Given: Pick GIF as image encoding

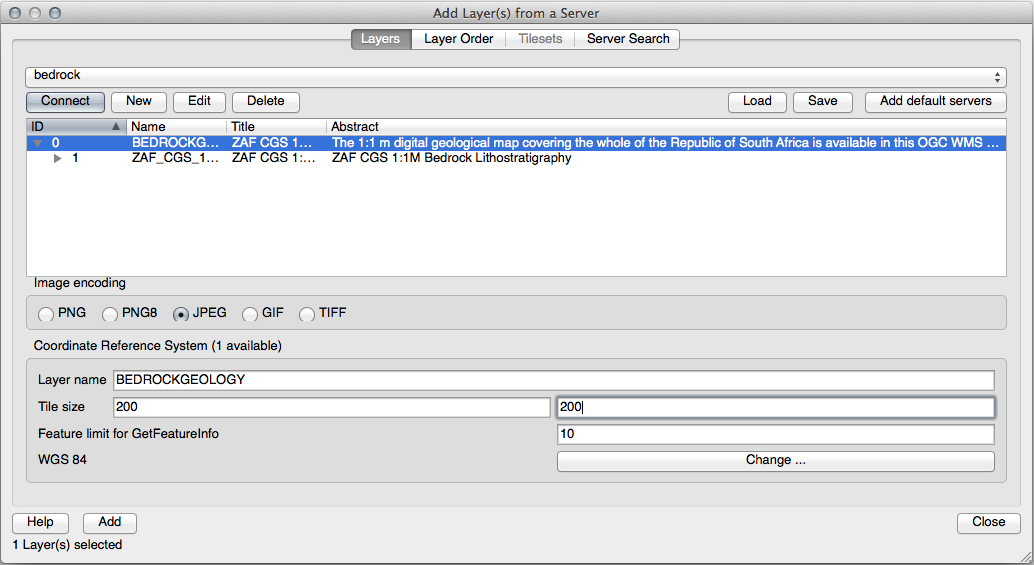Looking at the screenshot, I should tap(250, 314).
